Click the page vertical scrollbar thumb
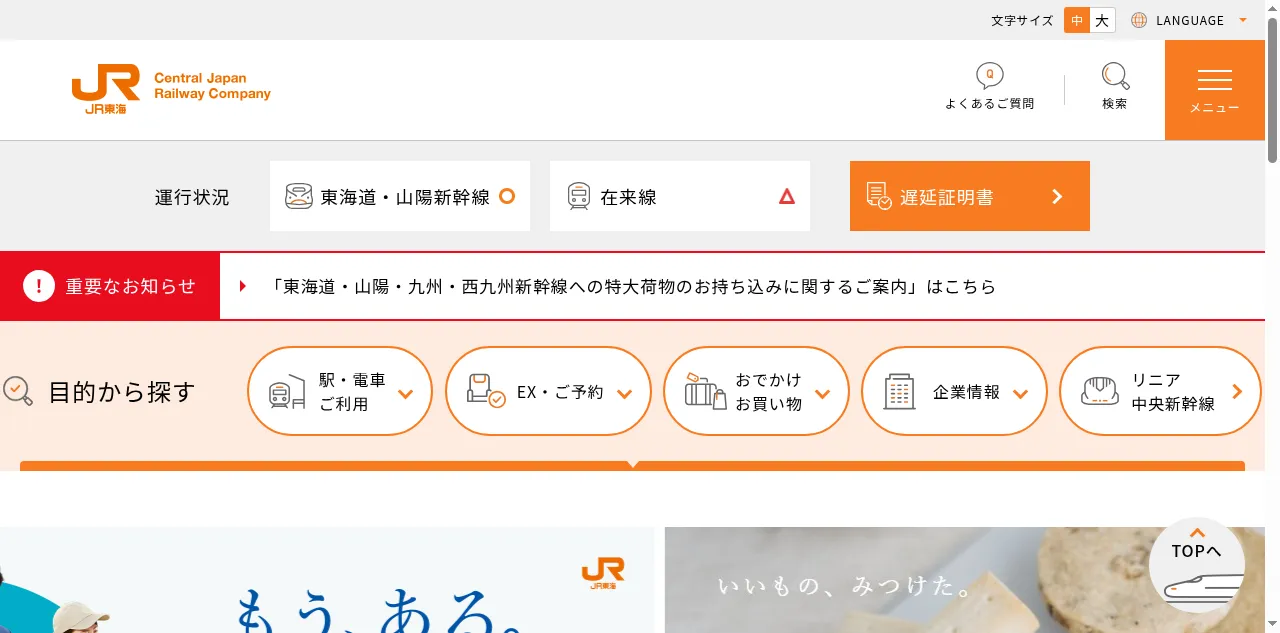1280x633 pixels. pyautogui.click(x=1272, y=90)
